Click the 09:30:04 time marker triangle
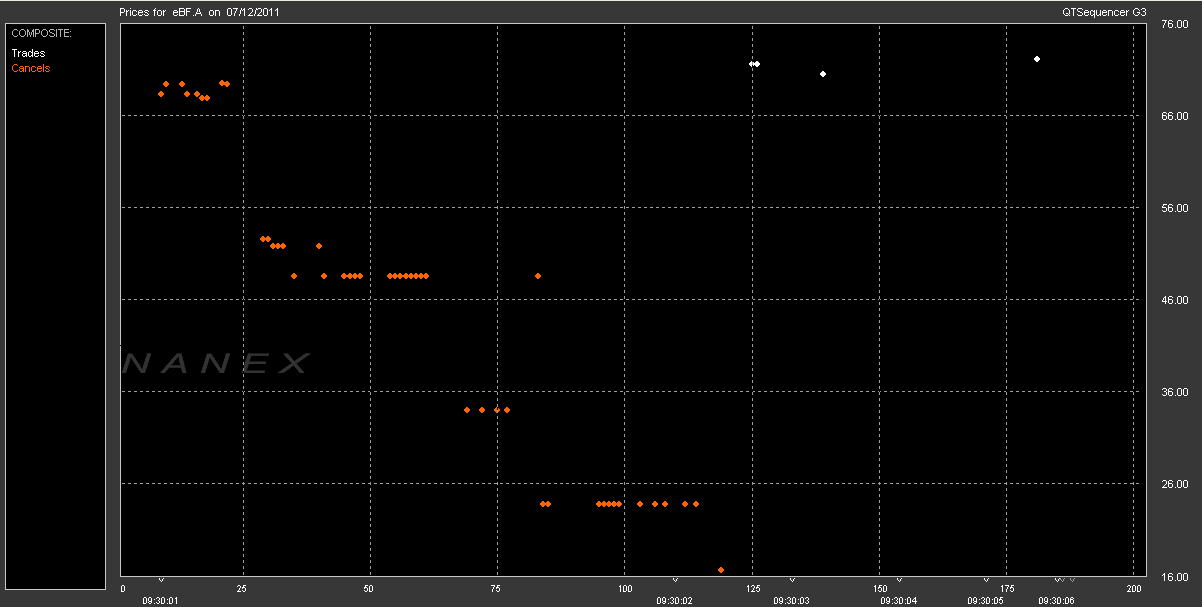This screenshot has height=607, width=1202. (x=899, y=579)
